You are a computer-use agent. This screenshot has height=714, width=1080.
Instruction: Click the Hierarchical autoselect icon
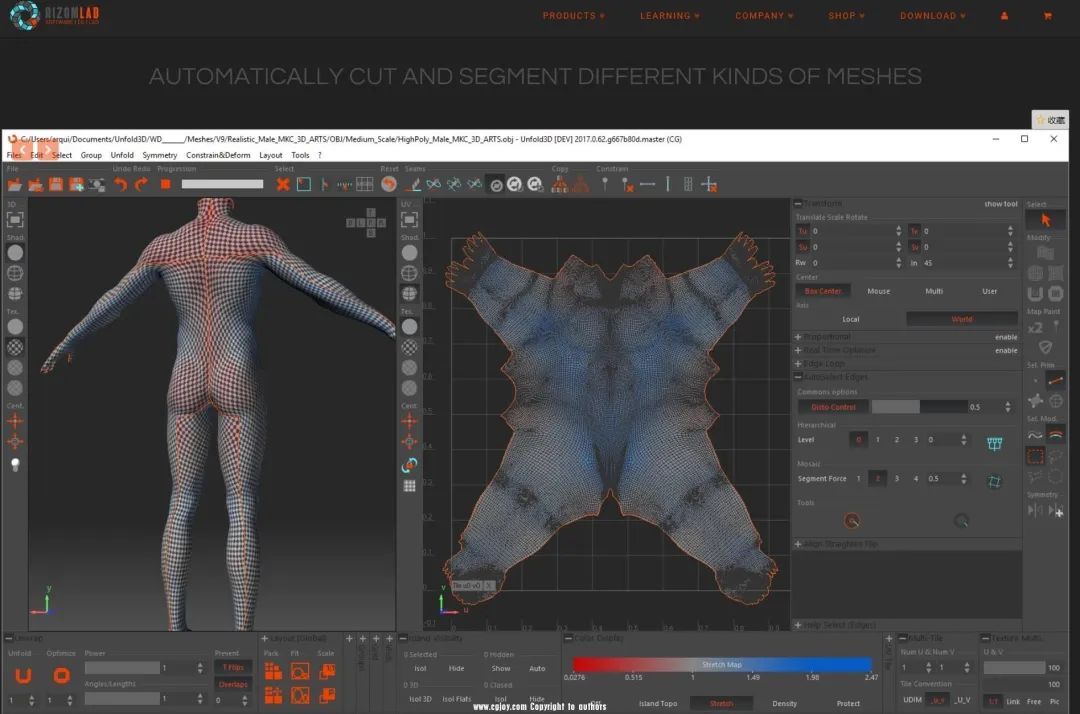tap(994, 441)
